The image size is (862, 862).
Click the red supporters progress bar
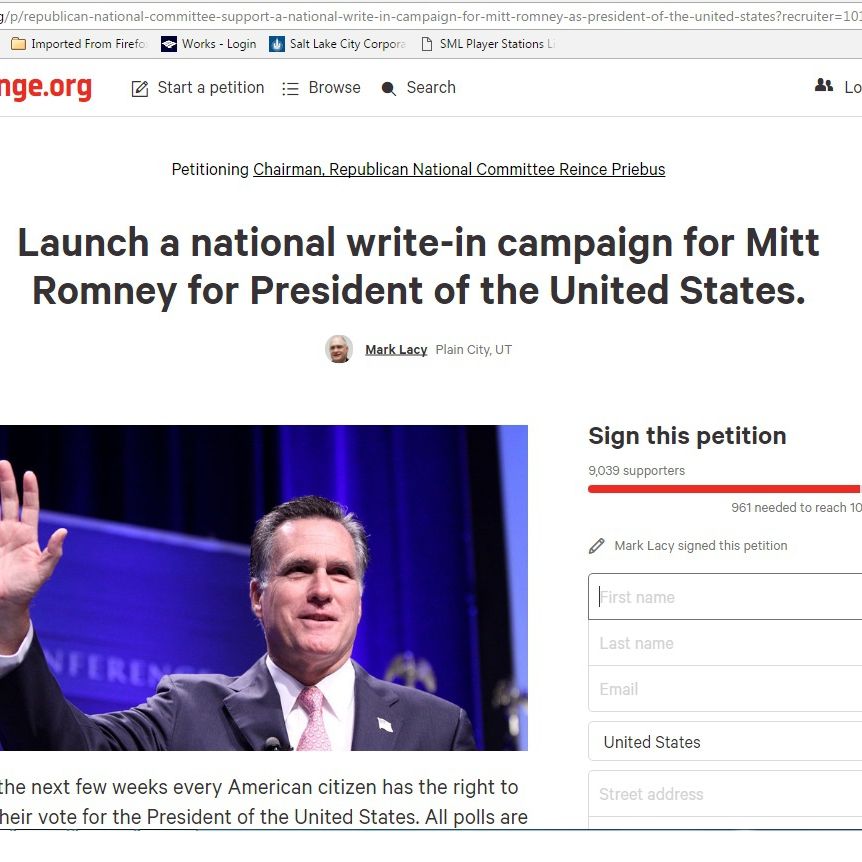tap(724, 489)
